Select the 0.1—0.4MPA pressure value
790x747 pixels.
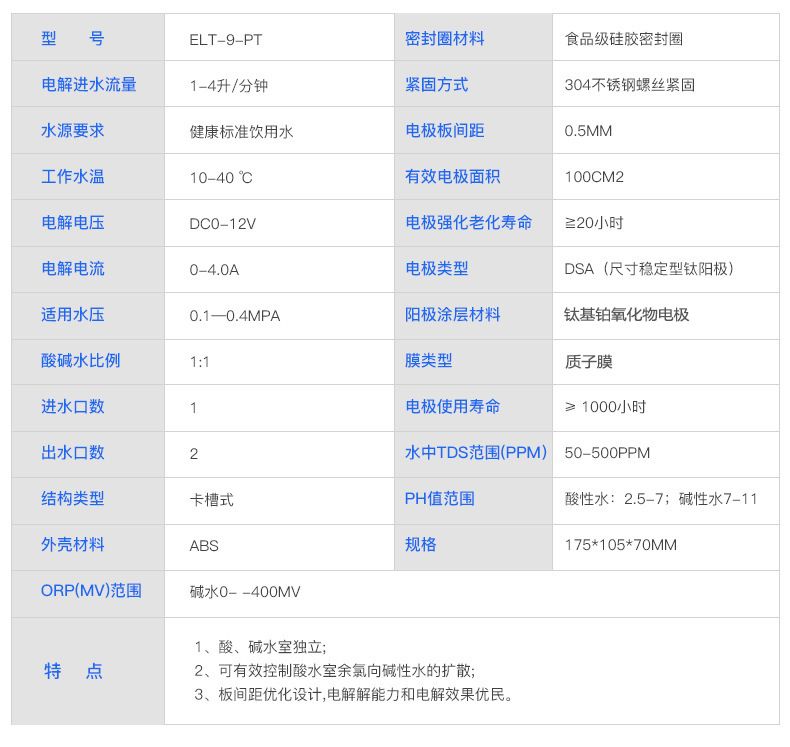coord(235,316)
